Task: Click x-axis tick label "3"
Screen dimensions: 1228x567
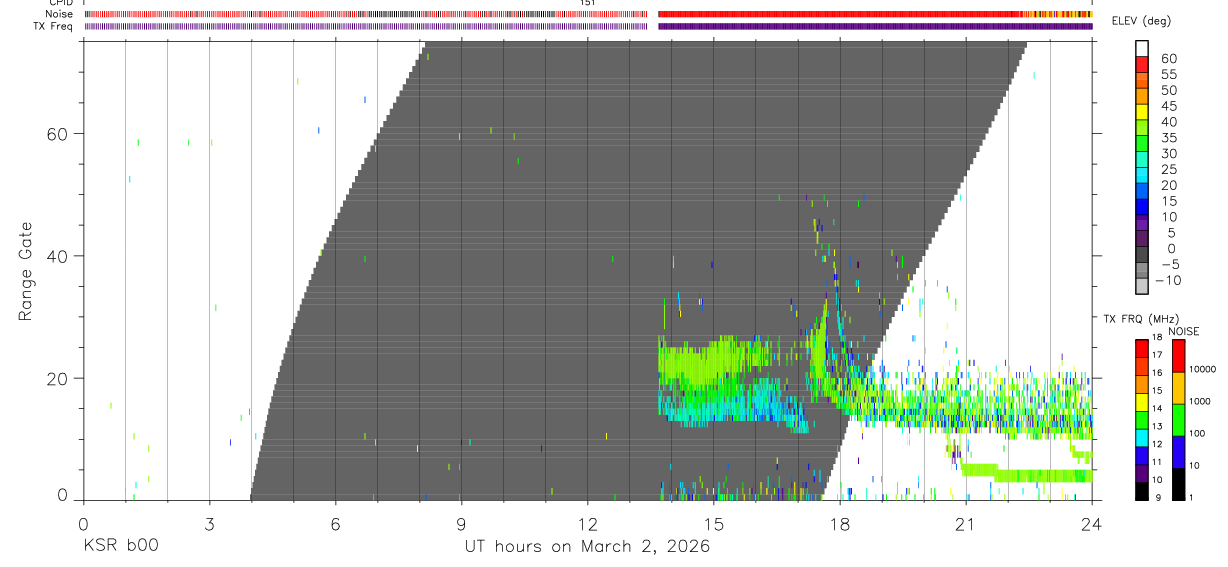Action: point(209,523)
